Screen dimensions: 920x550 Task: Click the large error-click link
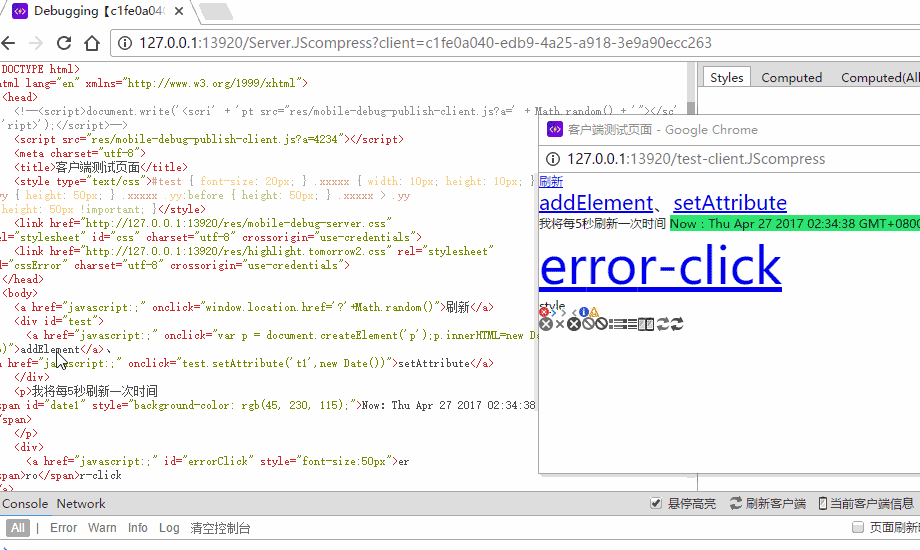click(x=660, y=266)
